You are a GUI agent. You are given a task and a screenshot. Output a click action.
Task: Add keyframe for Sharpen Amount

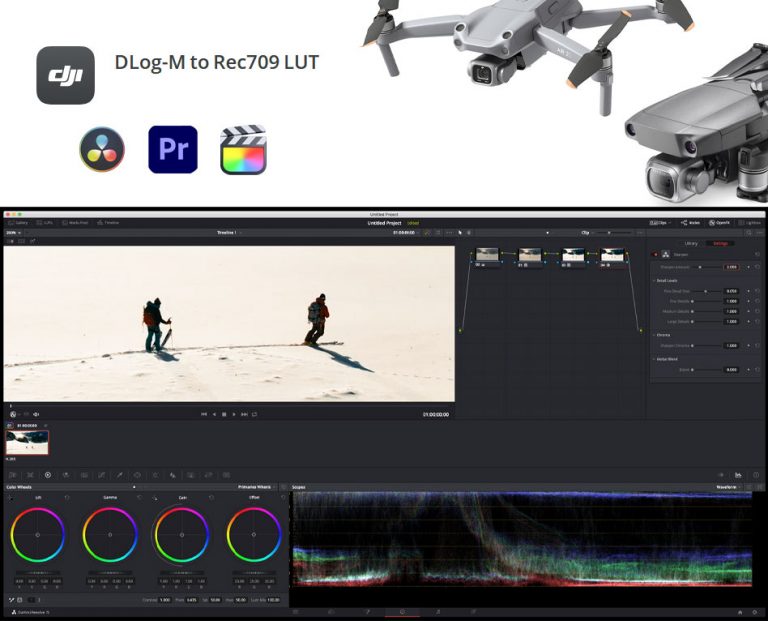(748, 267)
